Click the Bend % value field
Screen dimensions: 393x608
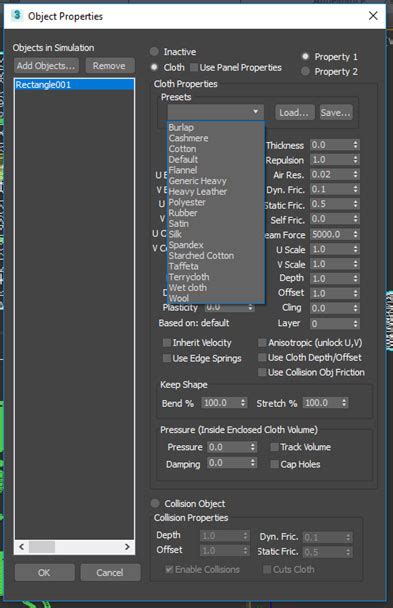221,403
